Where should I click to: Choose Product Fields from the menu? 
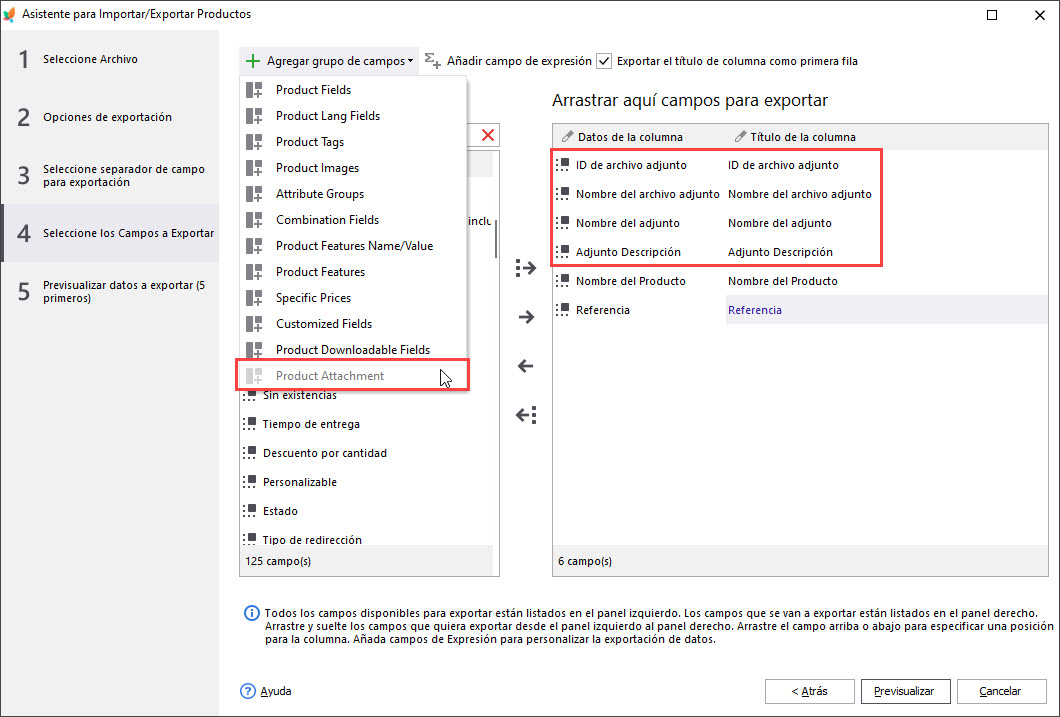point(353,90)
